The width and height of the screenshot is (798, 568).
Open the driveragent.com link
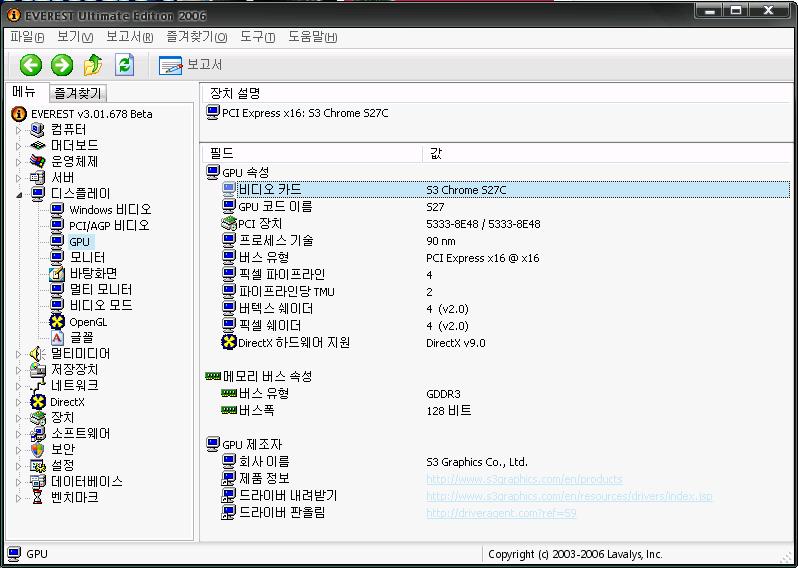point(501,513)
